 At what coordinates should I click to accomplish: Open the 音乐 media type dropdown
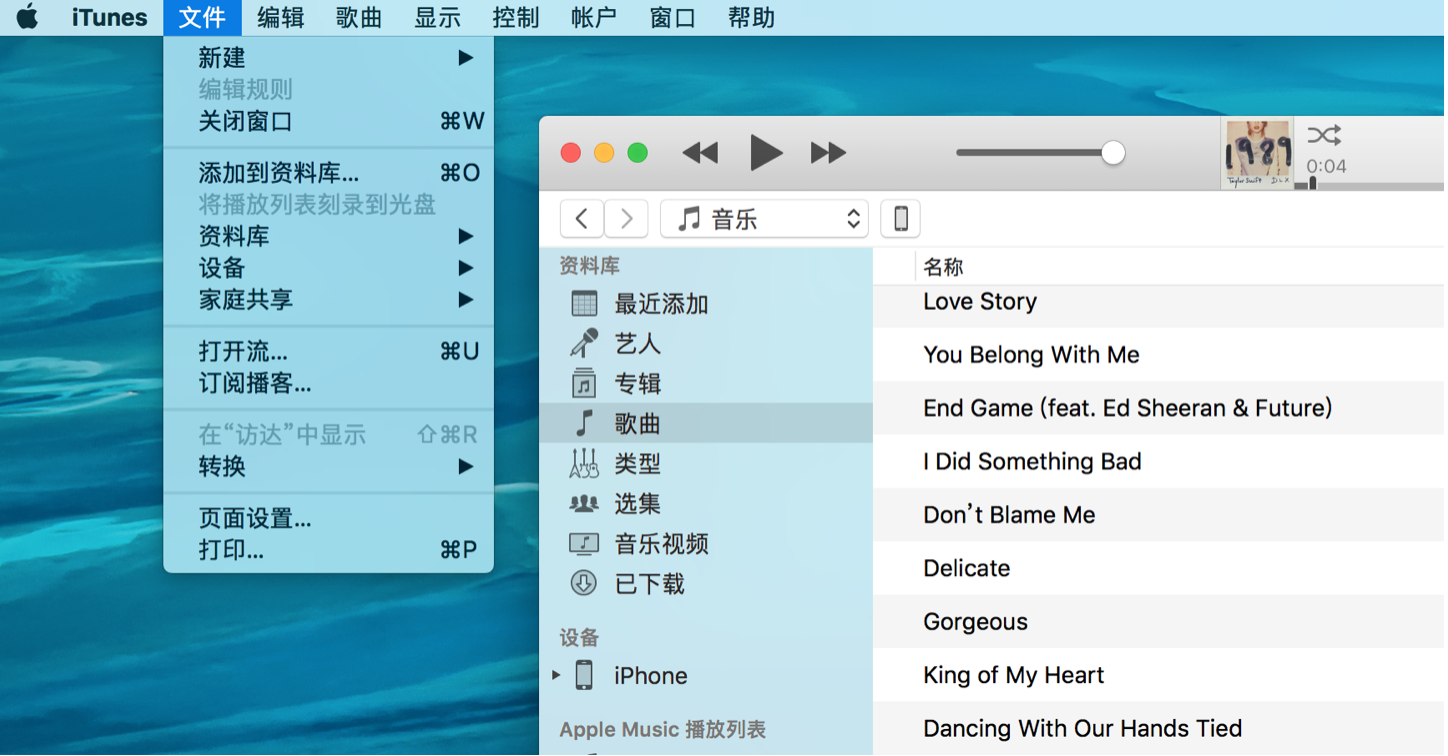(764, 218)
